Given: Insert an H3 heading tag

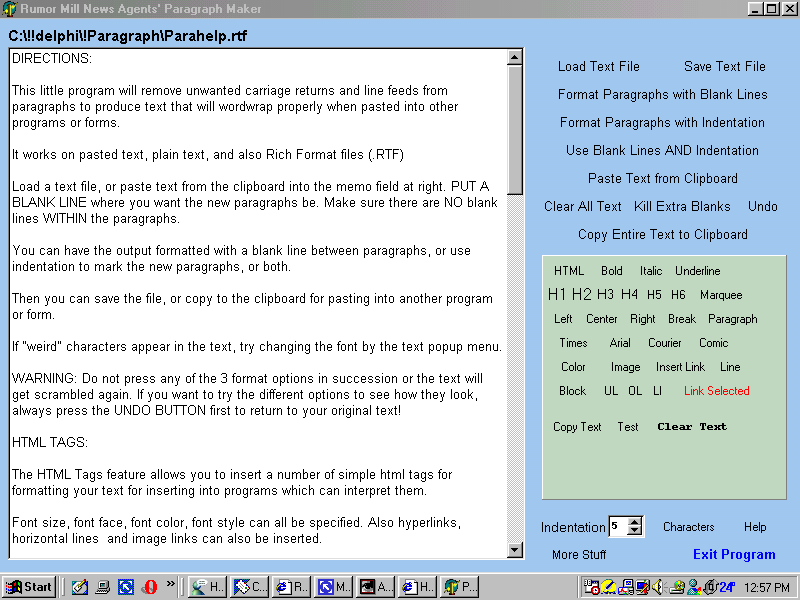Looking at the screenshot, I should tap(605, 294).
